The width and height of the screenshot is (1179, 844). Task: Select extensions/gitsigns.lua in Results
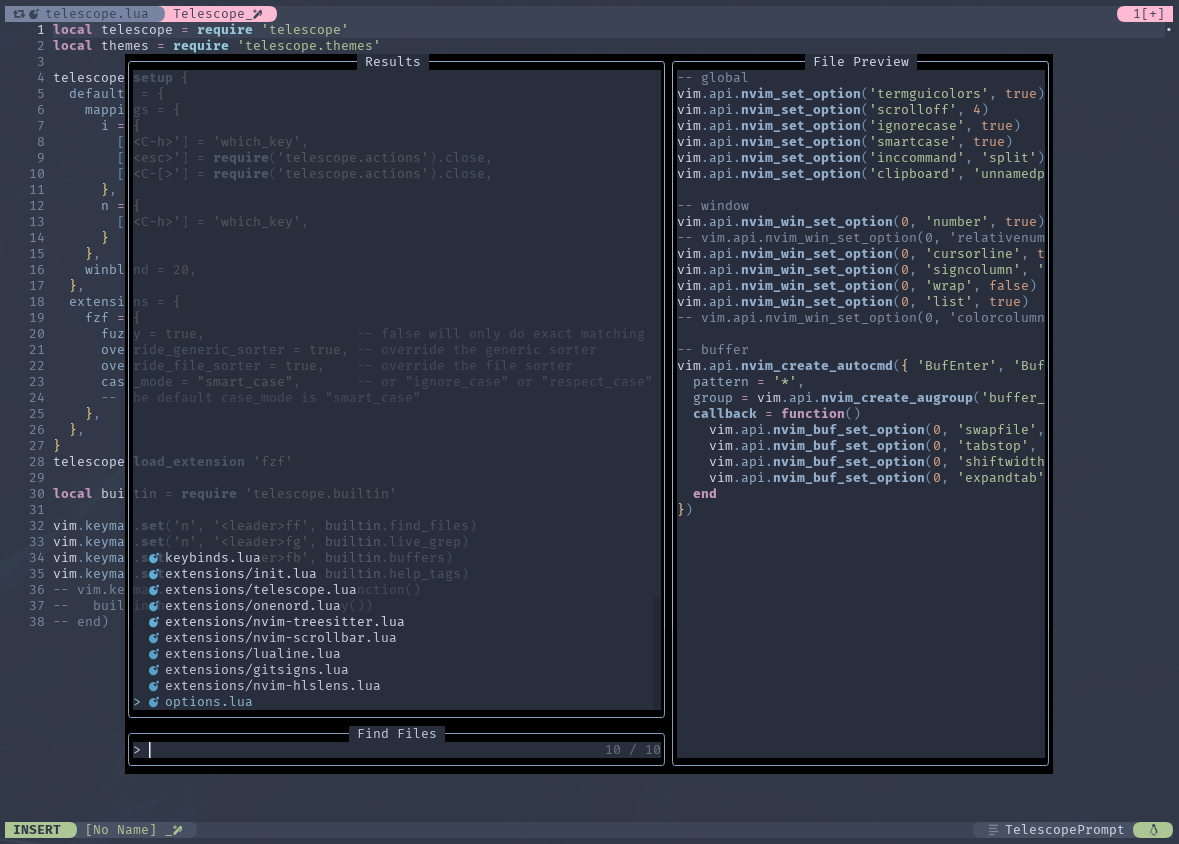click(x=256, y=669)
